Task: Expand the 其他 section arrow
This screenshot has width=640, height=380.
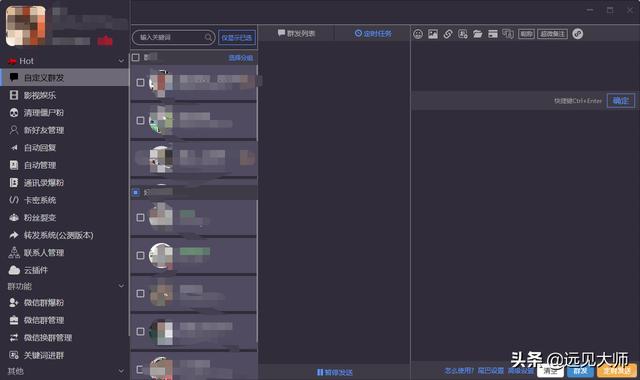Action: tap(121, 371)
